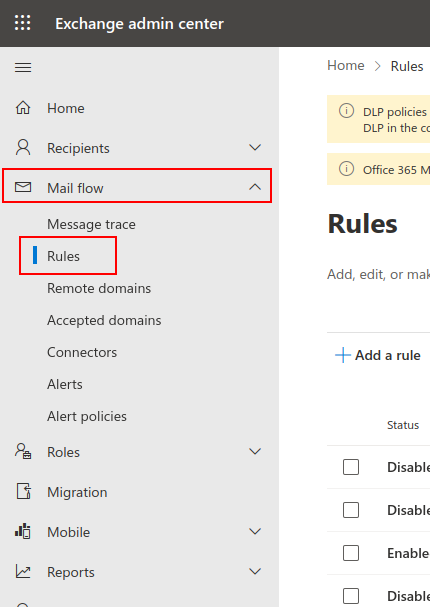This screenshot has height=607, width=430.
Task: Click the Roles label in sidebar
Action: tap(63, 452)
